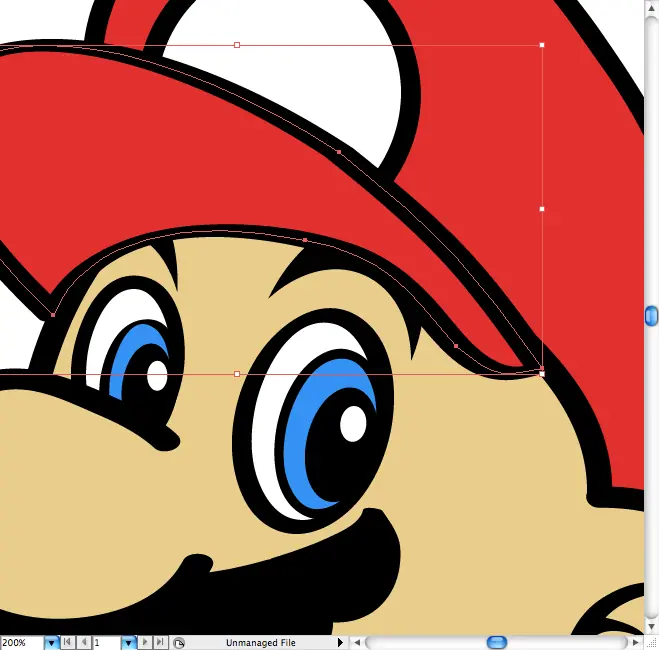
Task: Click the vertical scrollbar thumb
Action: [651, 316]
